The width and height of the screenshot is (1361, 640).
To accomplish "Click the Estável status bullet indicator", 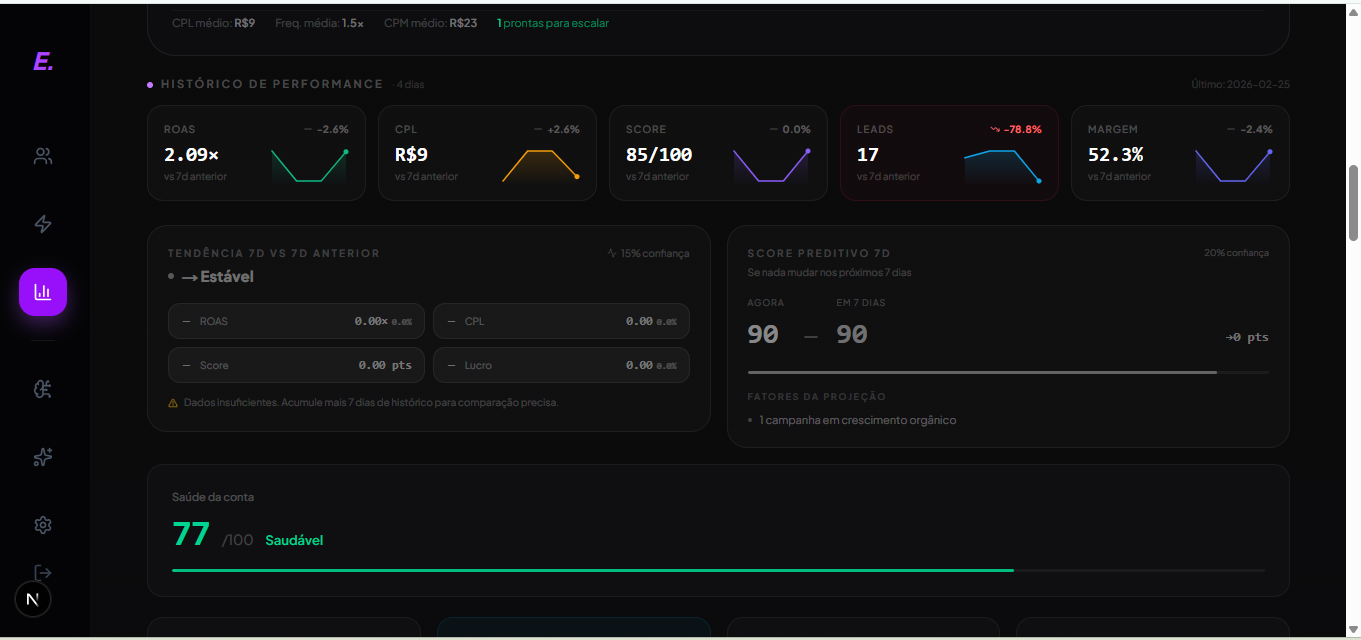I will pyautogui.click(x=171, y=277).
